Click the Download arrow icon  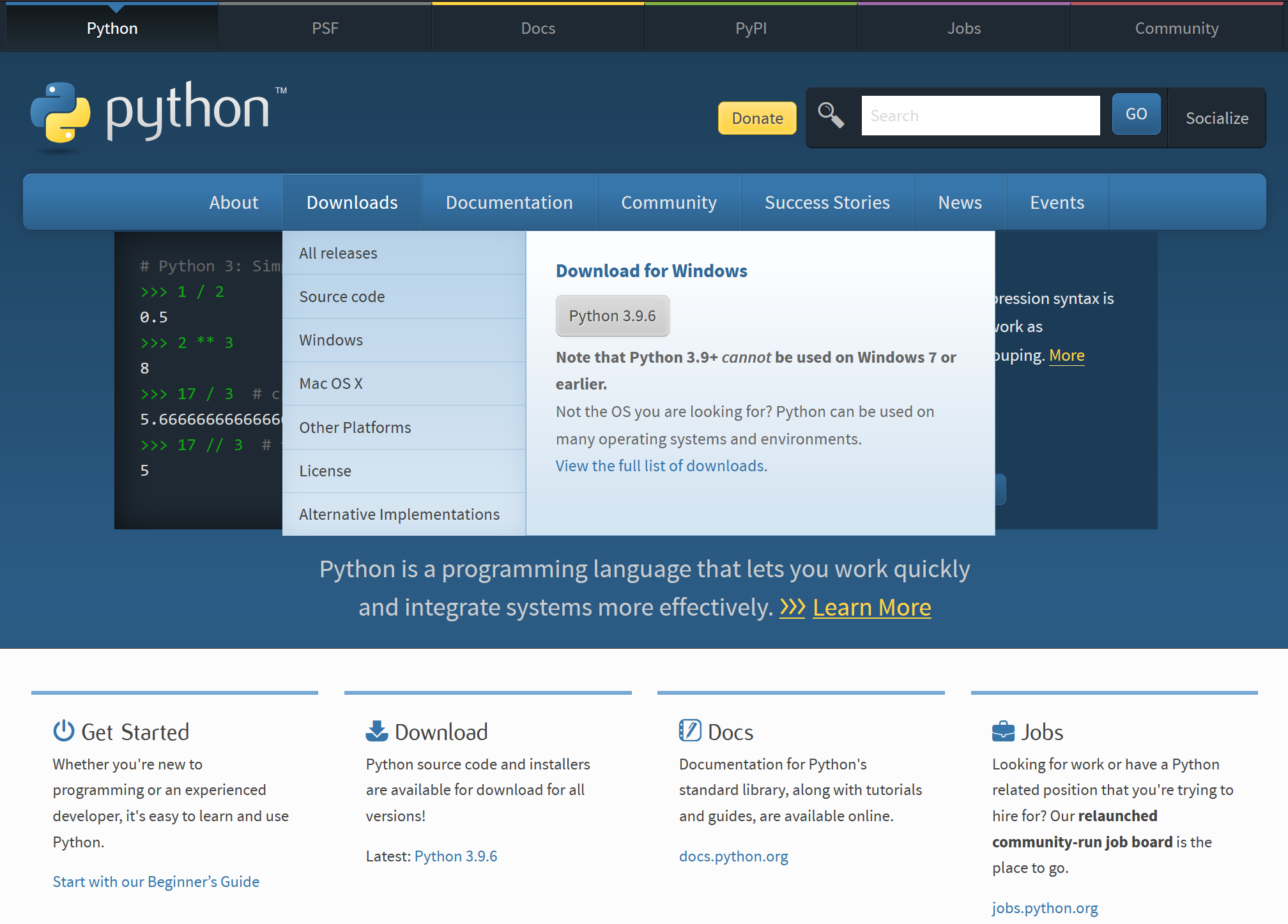point(377,731)
